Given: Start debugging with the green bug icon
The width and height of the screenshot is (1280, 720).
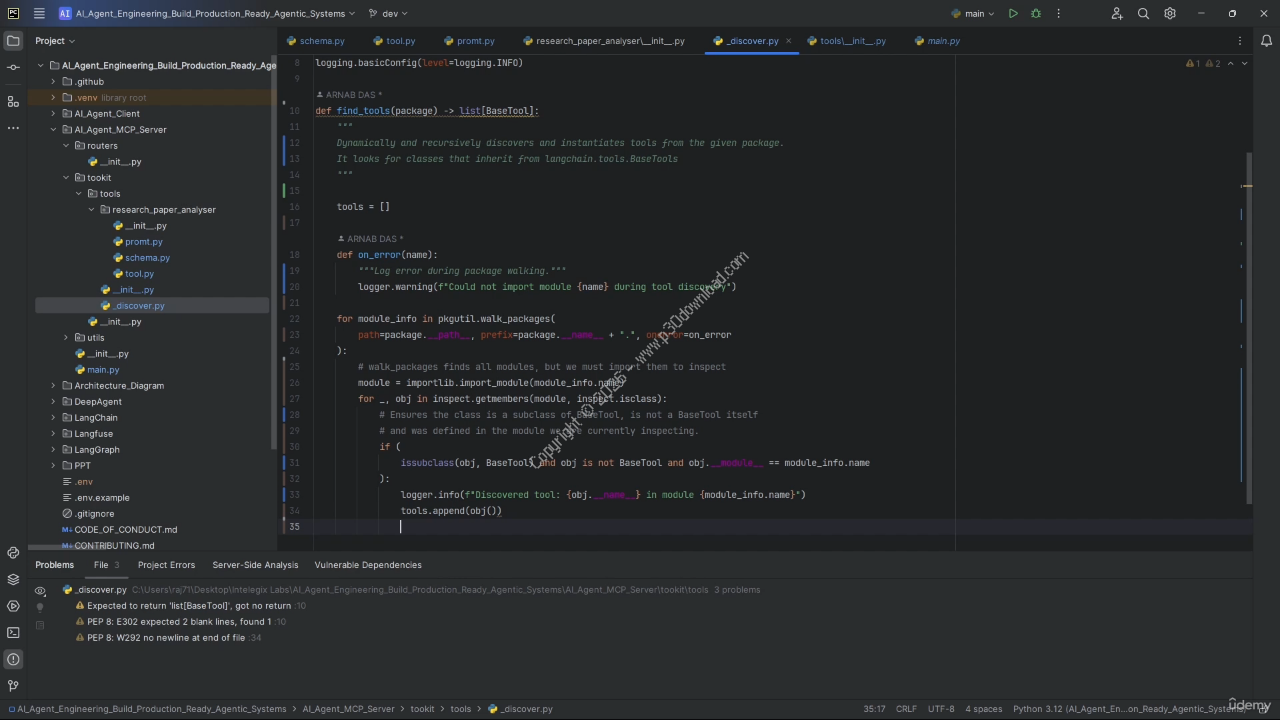Looking at the screenshot, I should 1036,14.
